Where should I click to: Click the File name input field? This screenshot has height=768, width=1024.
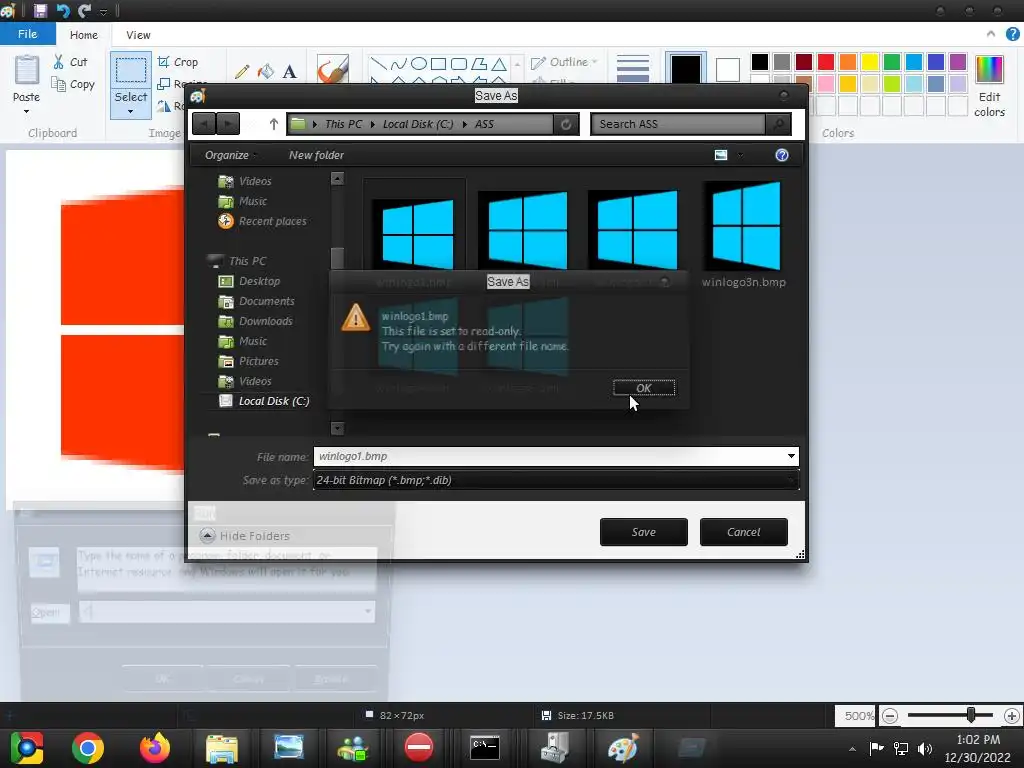pos(550,456)
